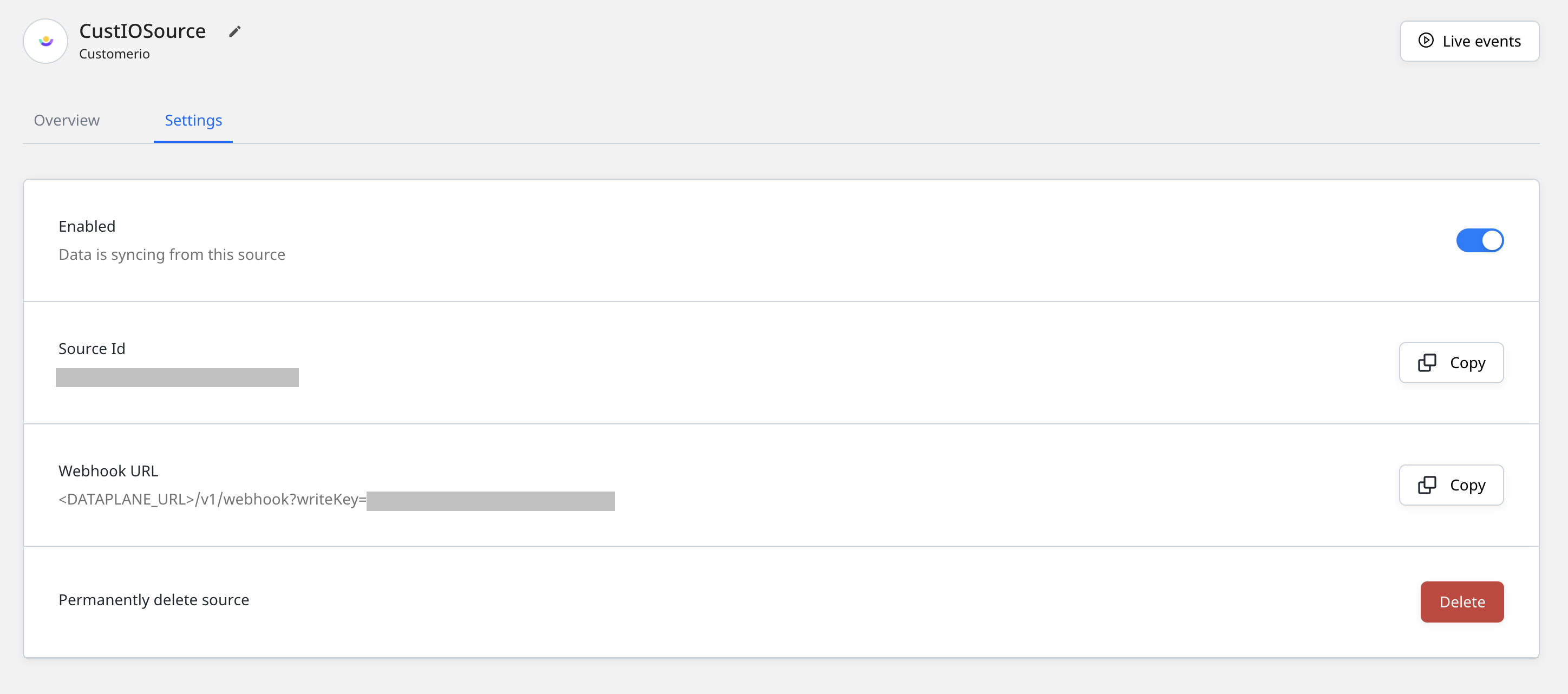Image resolution: width=1568 pixels, height=694 pixels.
Task: Switch to the Overview tab
Action: click(67, 121)
